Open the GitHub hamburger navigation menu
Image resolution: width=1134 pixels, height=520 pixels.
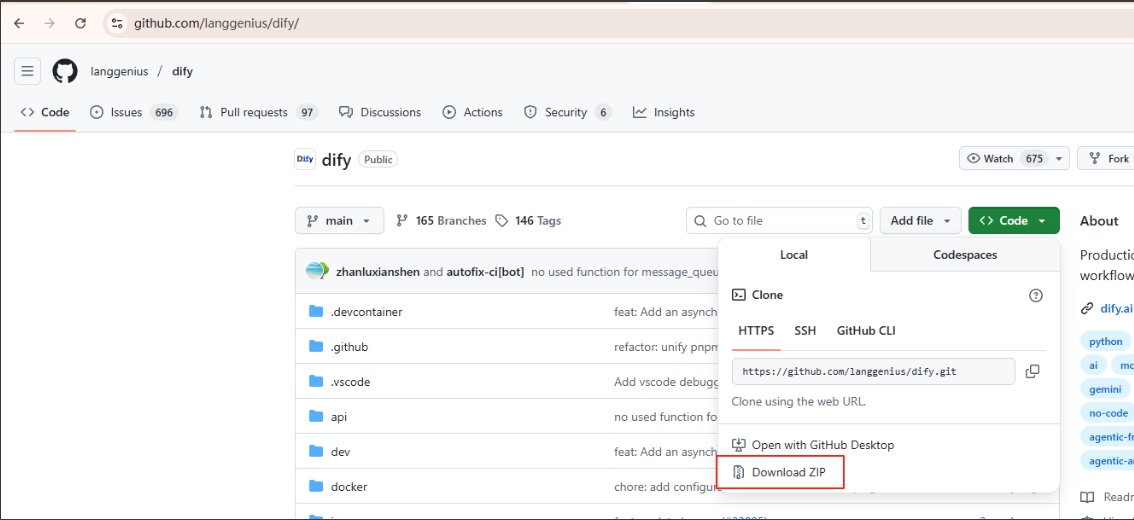pyautogui.click(x=27, y=71)
